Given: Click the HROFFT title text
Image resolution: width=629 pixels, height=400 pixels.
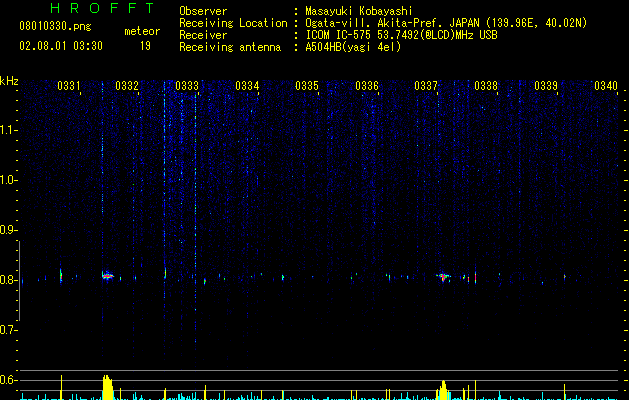Looking at the screenshot, I should [x=103, y=8].
